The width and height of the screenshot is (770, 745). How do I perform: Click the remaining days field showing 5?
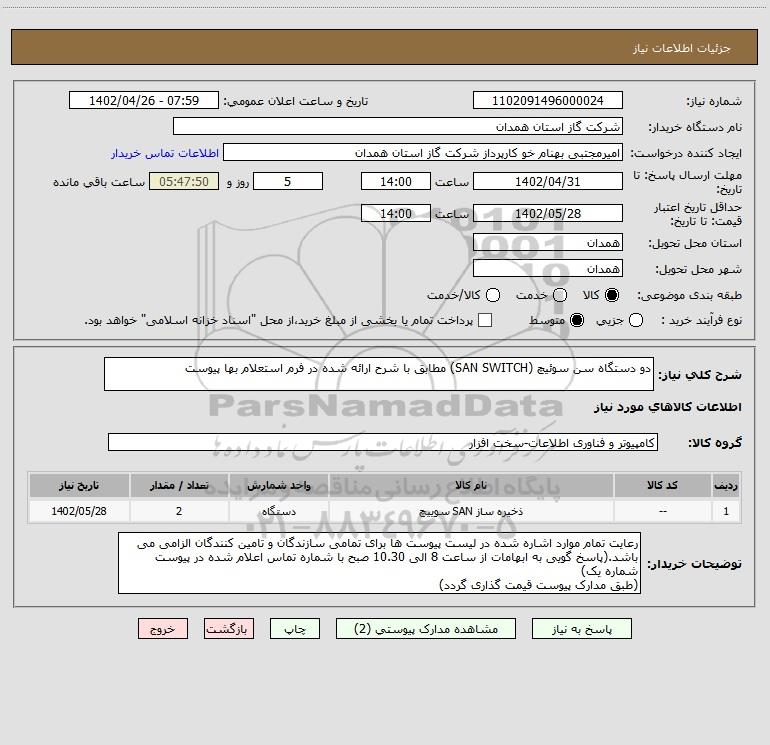(288, 181)
